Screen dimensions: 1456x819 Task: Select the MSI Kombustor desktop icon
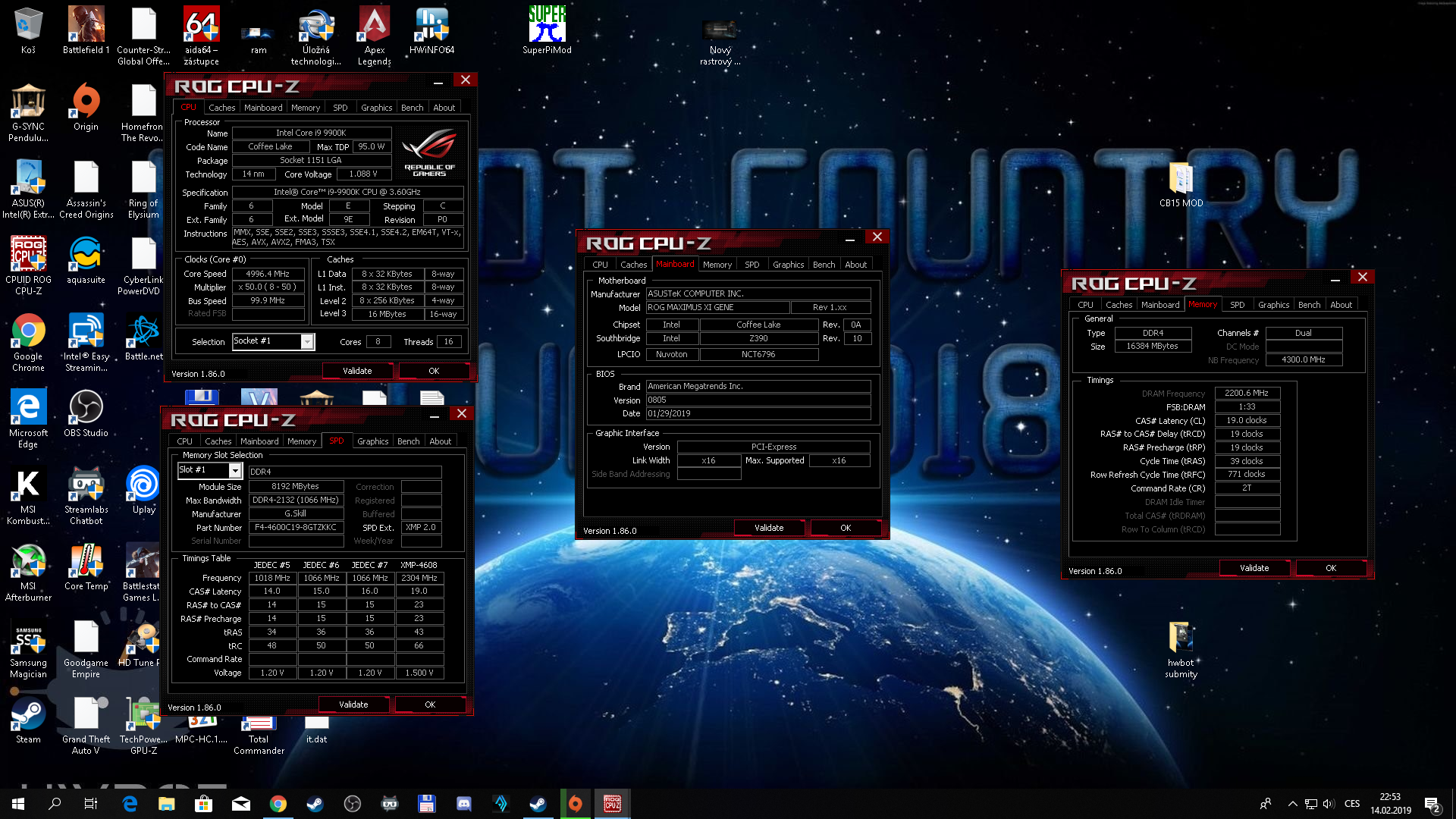coord(28,495)
